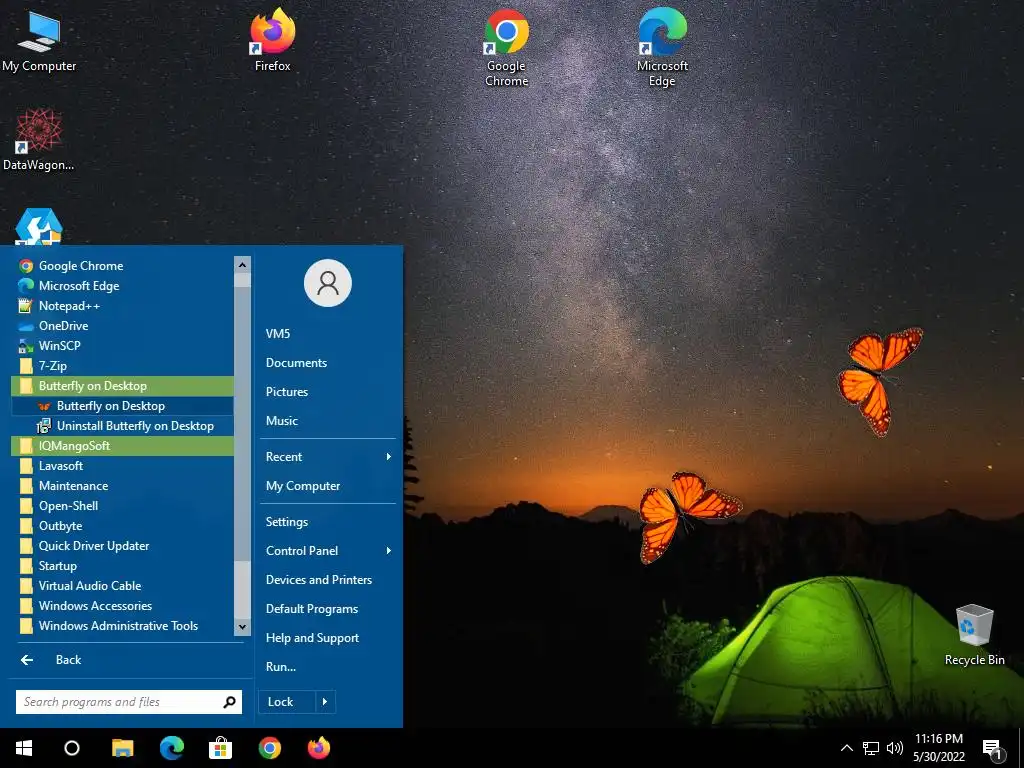
Task: Expand the Recent submenu arrow
Action: 389,456
